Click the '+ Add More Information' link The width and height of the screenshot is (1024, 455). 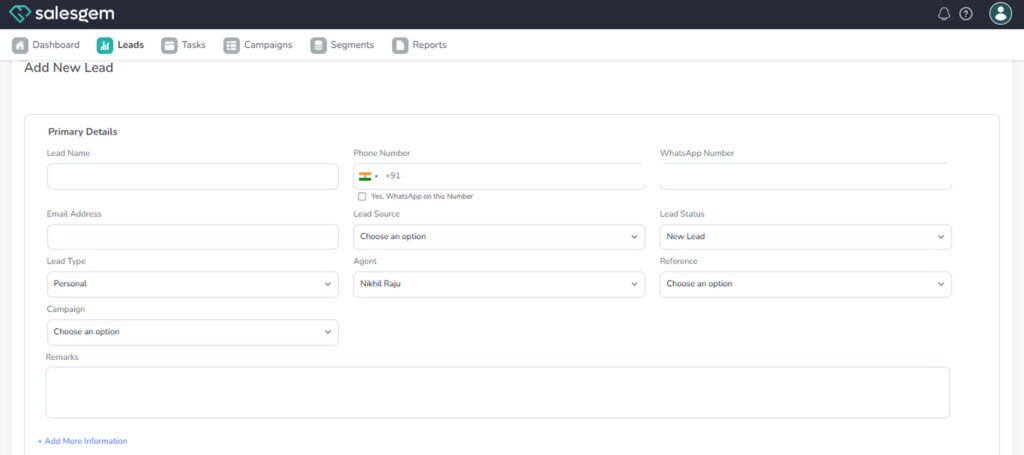click(x=82, y=441)
